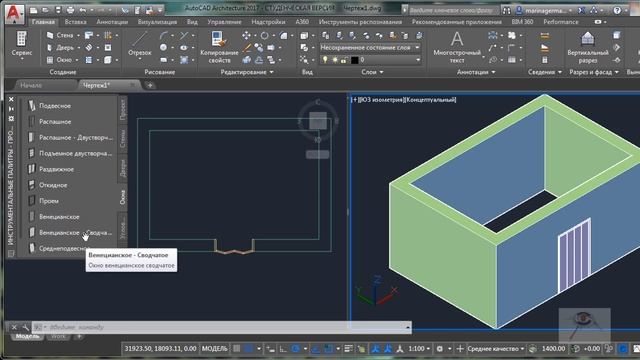Open the Сервис tools button

pyautogui.click(x=22, y=46)
